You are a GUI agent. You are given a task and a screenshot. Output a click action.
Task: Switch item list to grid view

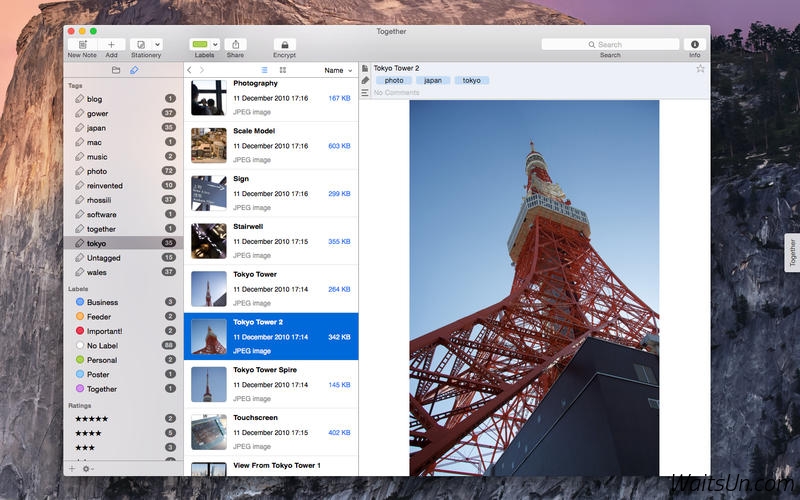click(x=283, y=70)
